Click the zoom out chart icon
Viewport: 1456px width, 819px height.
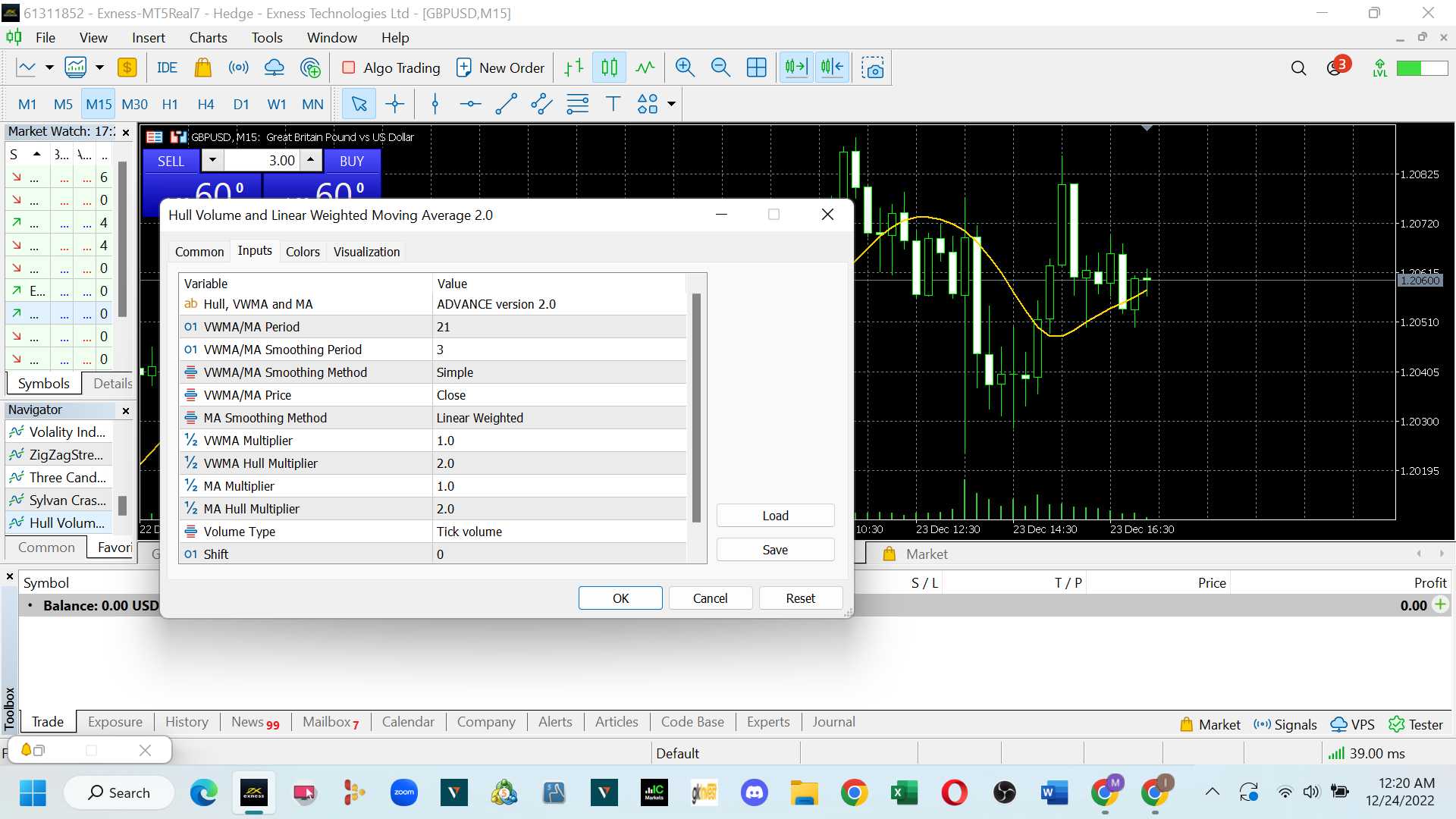(720, 67)
